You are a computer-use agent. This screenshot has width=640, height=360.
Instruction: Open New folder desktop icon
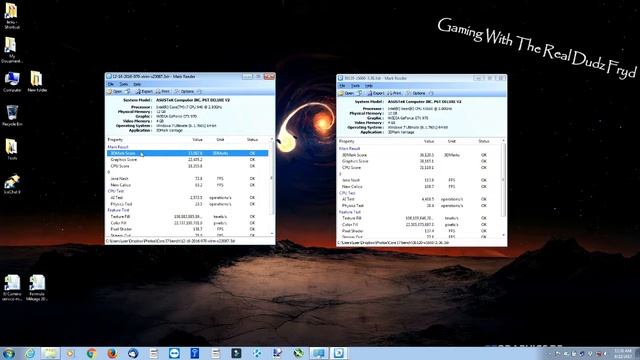[37, 82]
